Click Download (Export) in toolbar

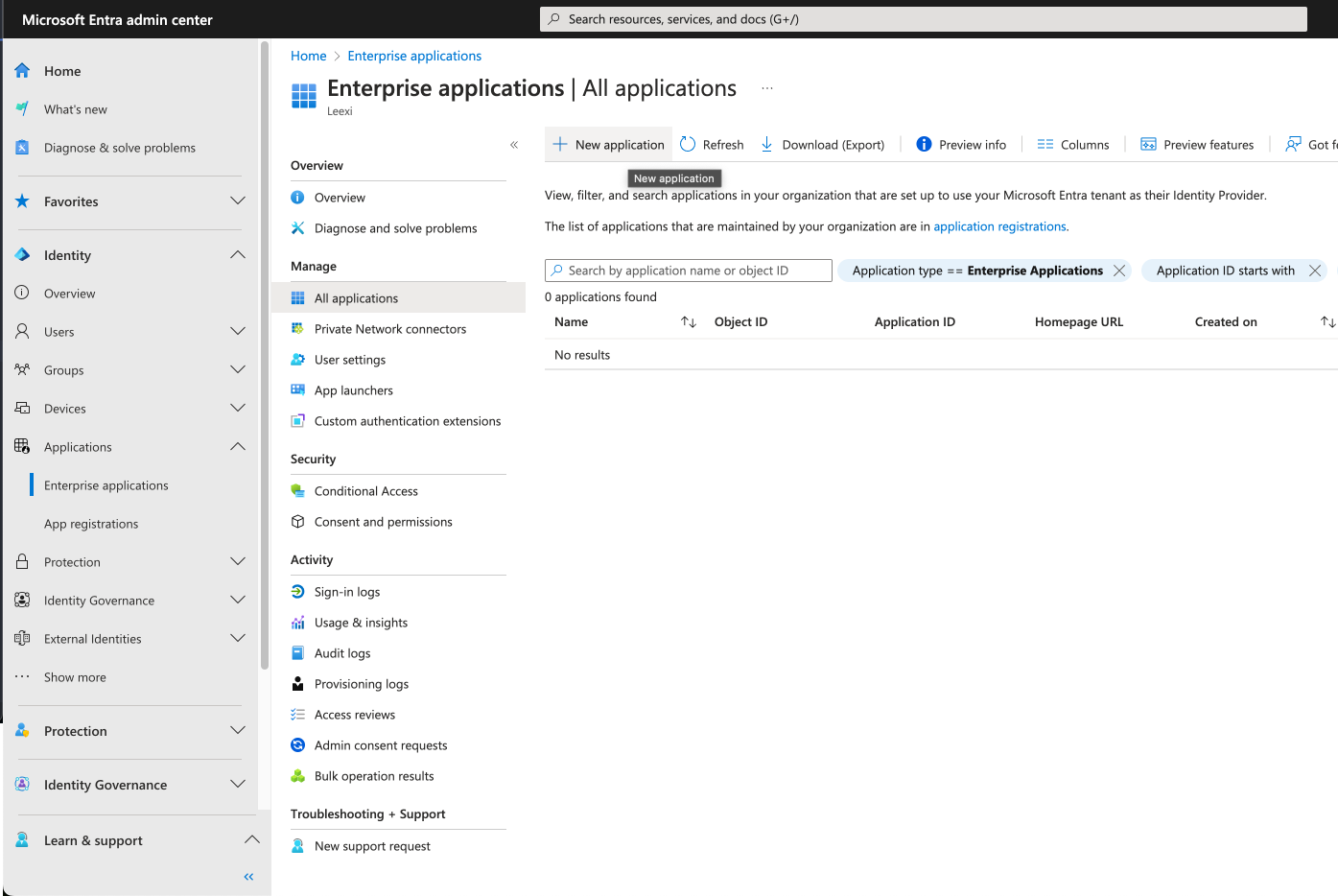click(x=823, y=145)
